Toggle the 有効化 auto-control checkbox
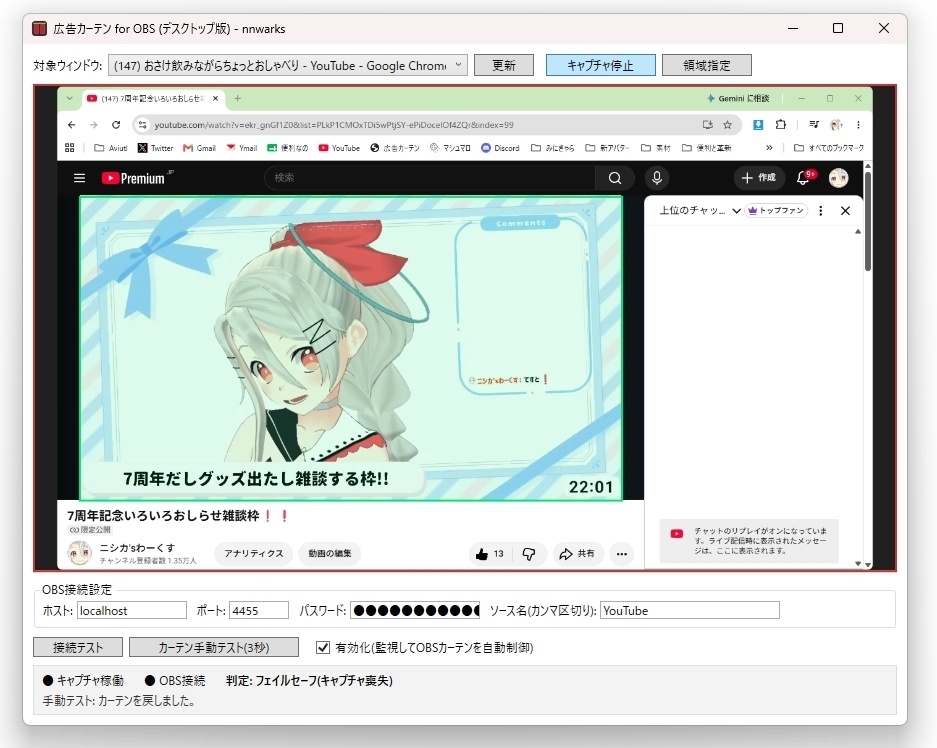This screenshot has width=937, height=748. tap(323, 647)
